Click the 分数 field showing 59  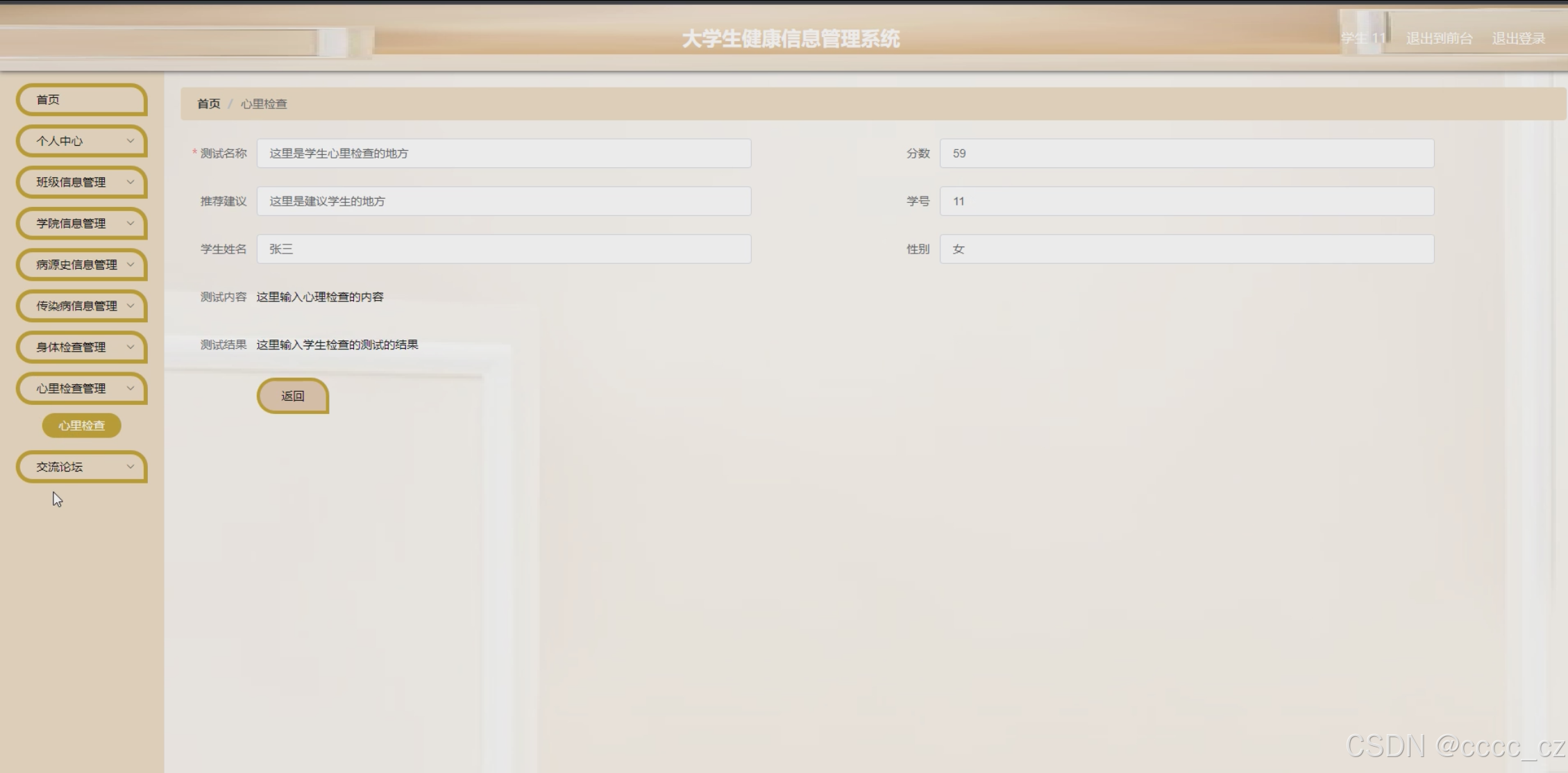(1186, 153)
